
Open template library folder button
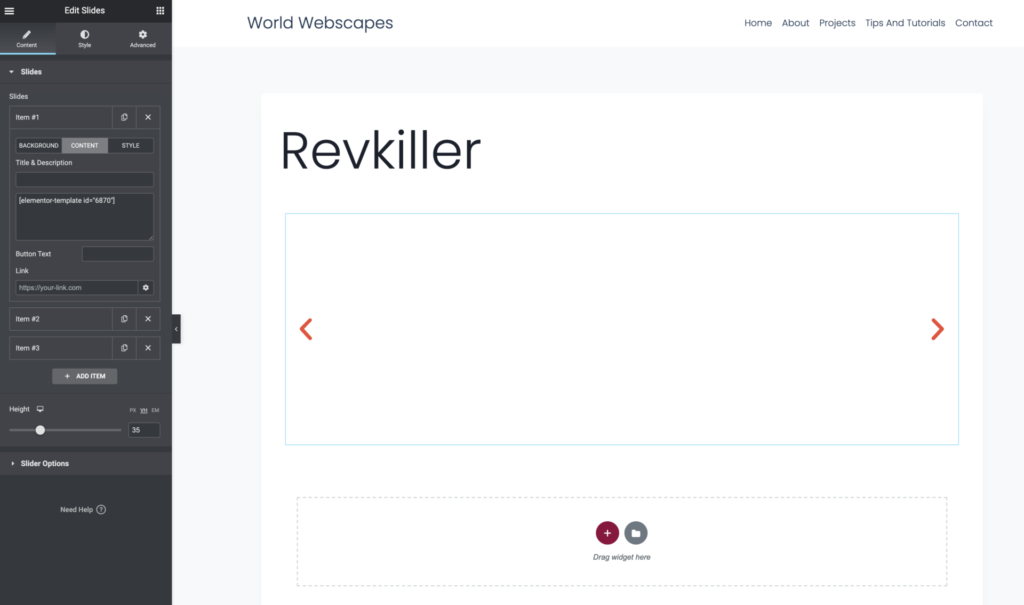pyautogui.click(x=636, y=533)
